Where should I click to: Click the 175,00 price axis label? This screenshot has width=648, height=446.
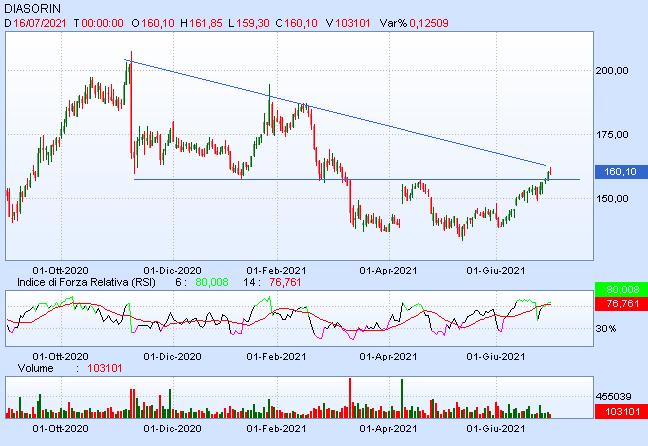point(612,135)
